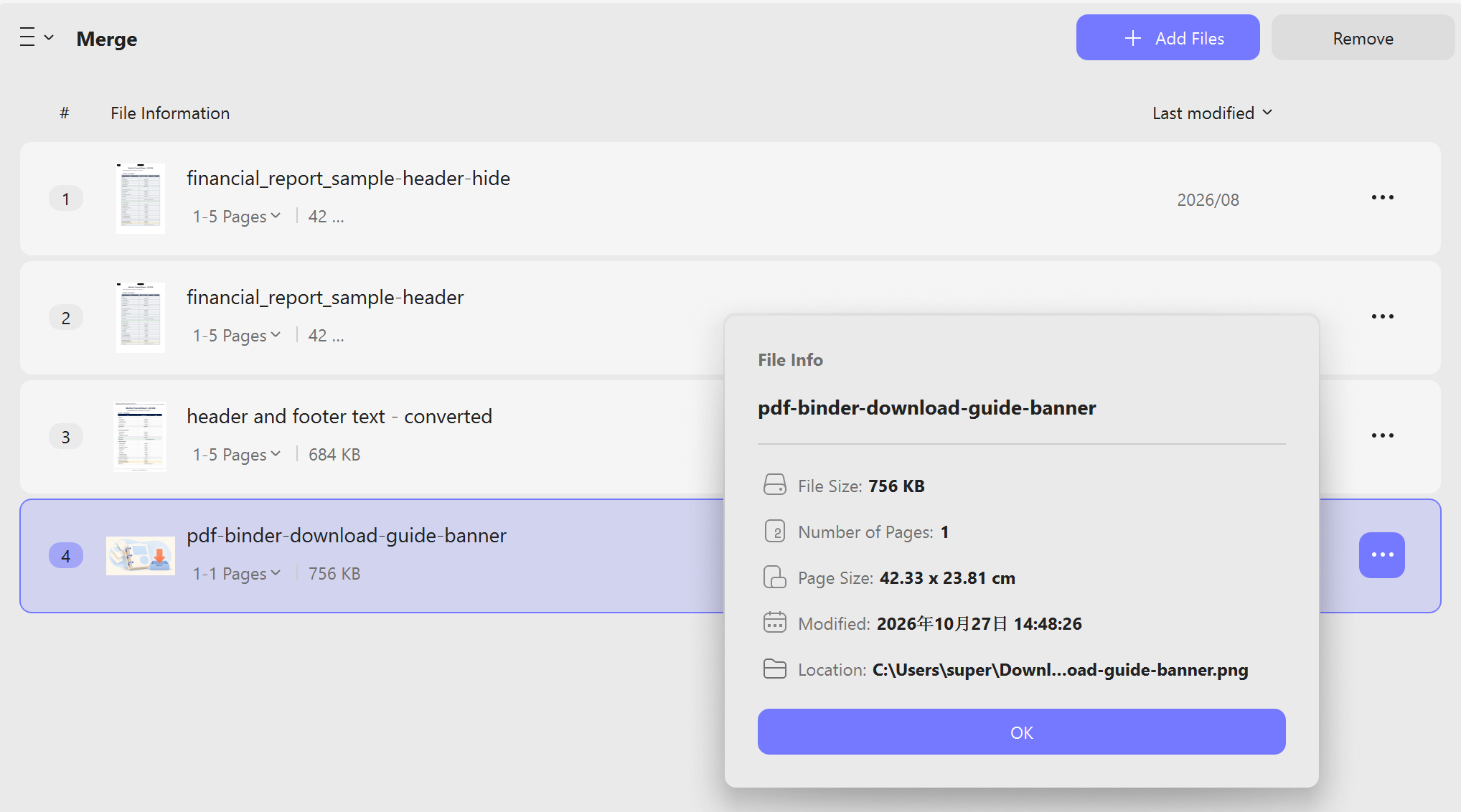Open more options for header and footer text - converted
Viewport: 1461px width, 812px height.
pyautogui.click(x=1382, y=436)
